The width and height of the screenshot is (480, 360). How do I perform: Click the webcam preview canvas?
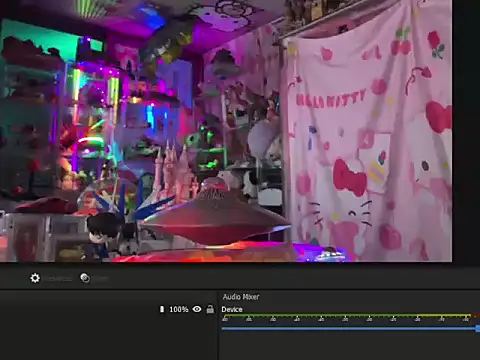226,131
